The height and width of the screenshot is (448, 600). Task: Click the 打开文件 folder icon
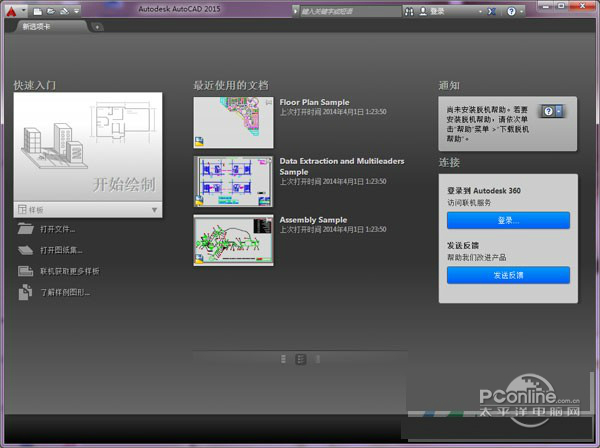pyautogui.click(x=26, y=229)
